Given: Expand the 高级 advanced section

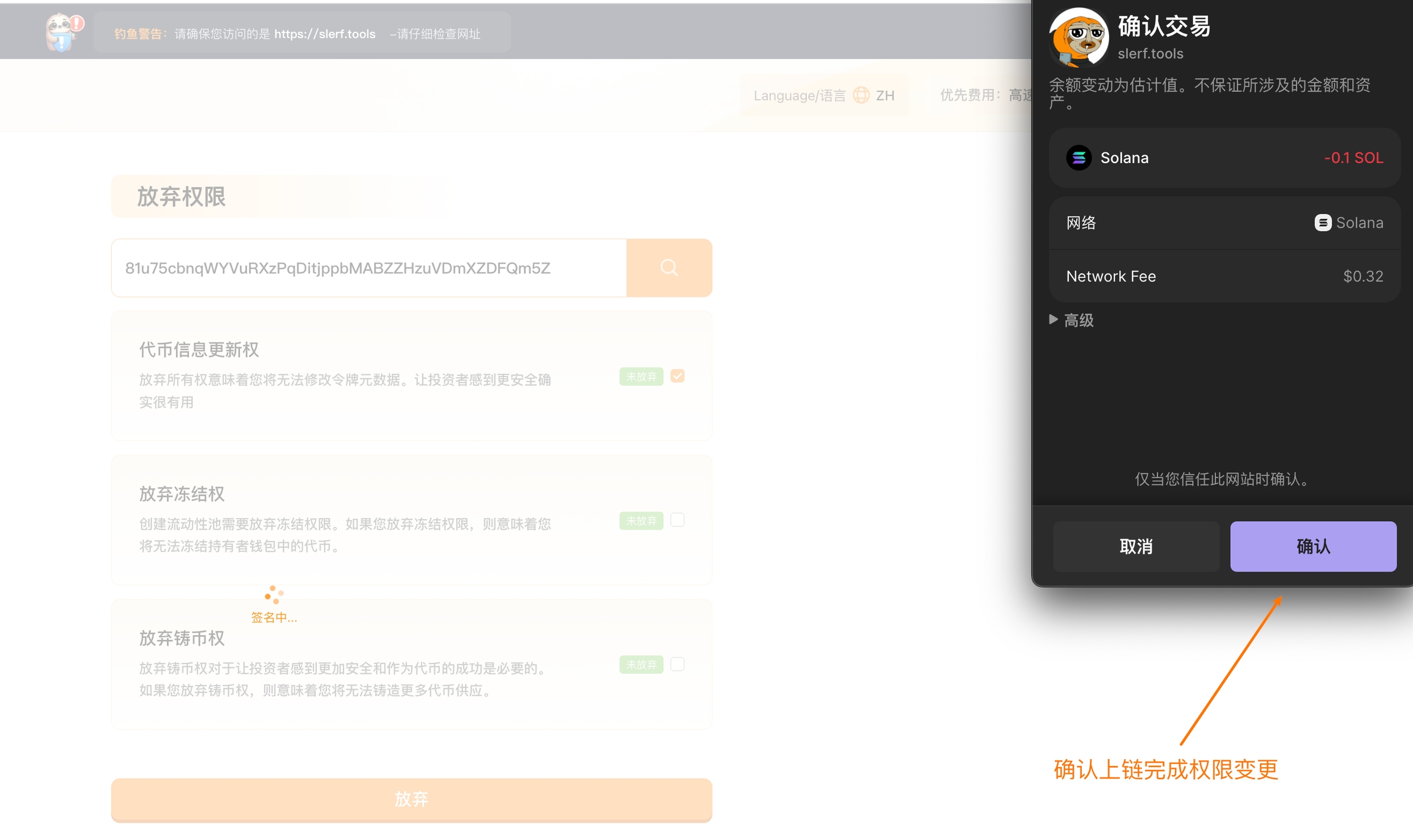Looking at the screenshot, I should [x=1072, y=320].
